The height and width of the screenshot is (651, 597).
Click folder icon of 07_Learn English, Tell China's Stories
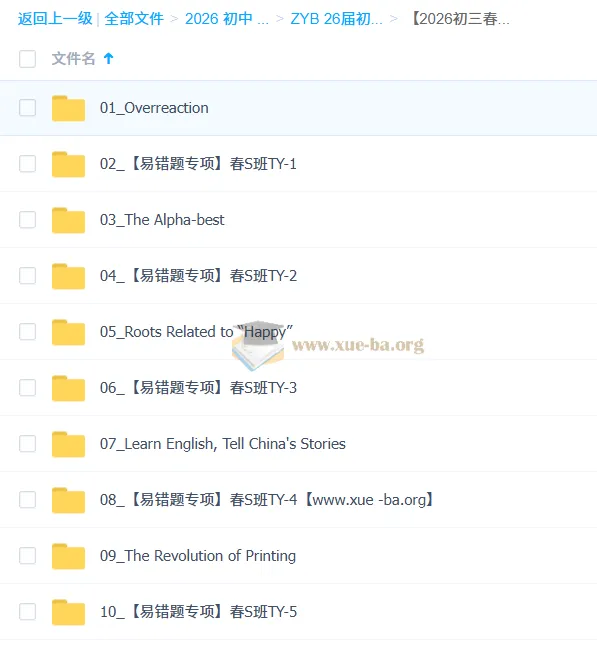(69, 444)
